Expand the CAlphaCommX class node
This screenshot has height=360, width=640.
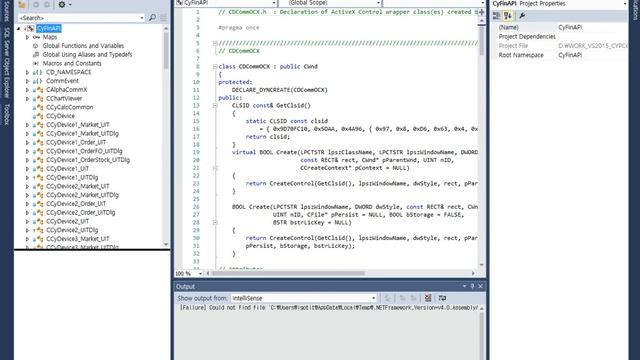(27, 90)
